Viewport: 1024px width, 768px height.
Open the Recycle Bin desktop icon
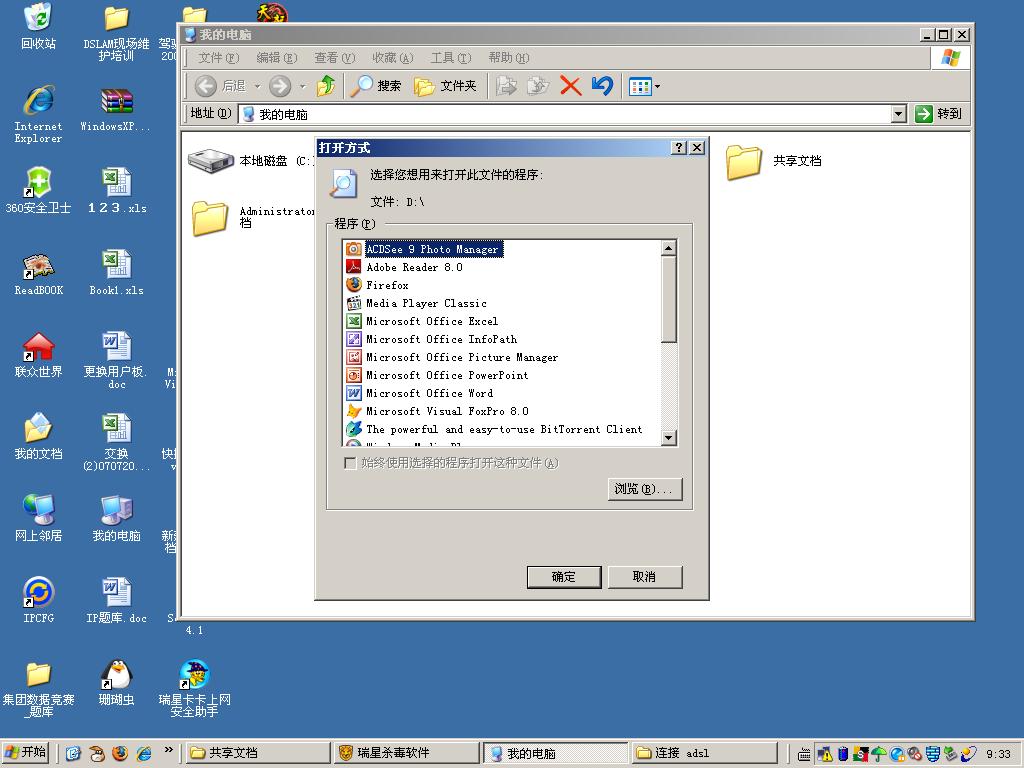pyautogui.click(x=38, y=27)
